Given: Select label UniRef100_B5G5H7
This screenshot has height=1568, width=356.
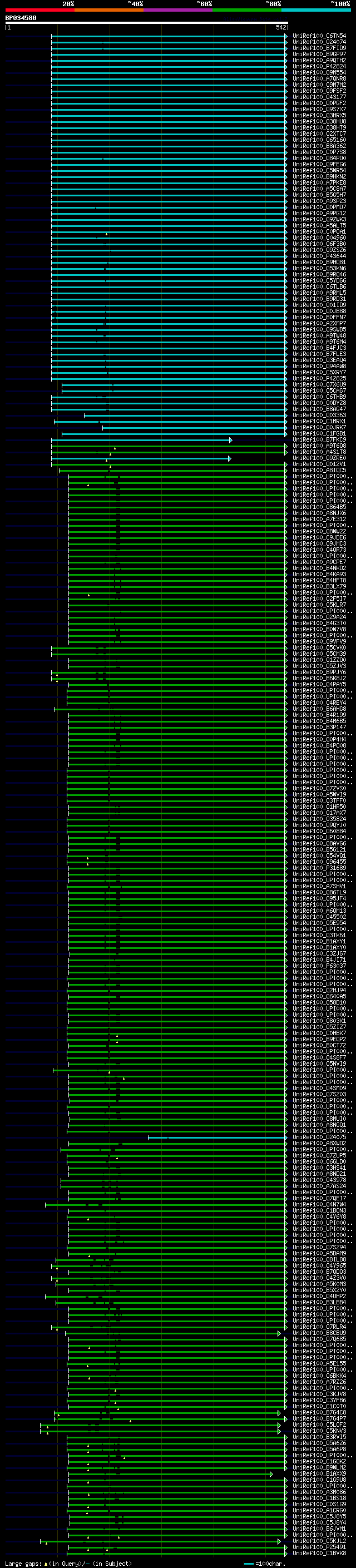Looking at the screenshot, I should point(319,195).
